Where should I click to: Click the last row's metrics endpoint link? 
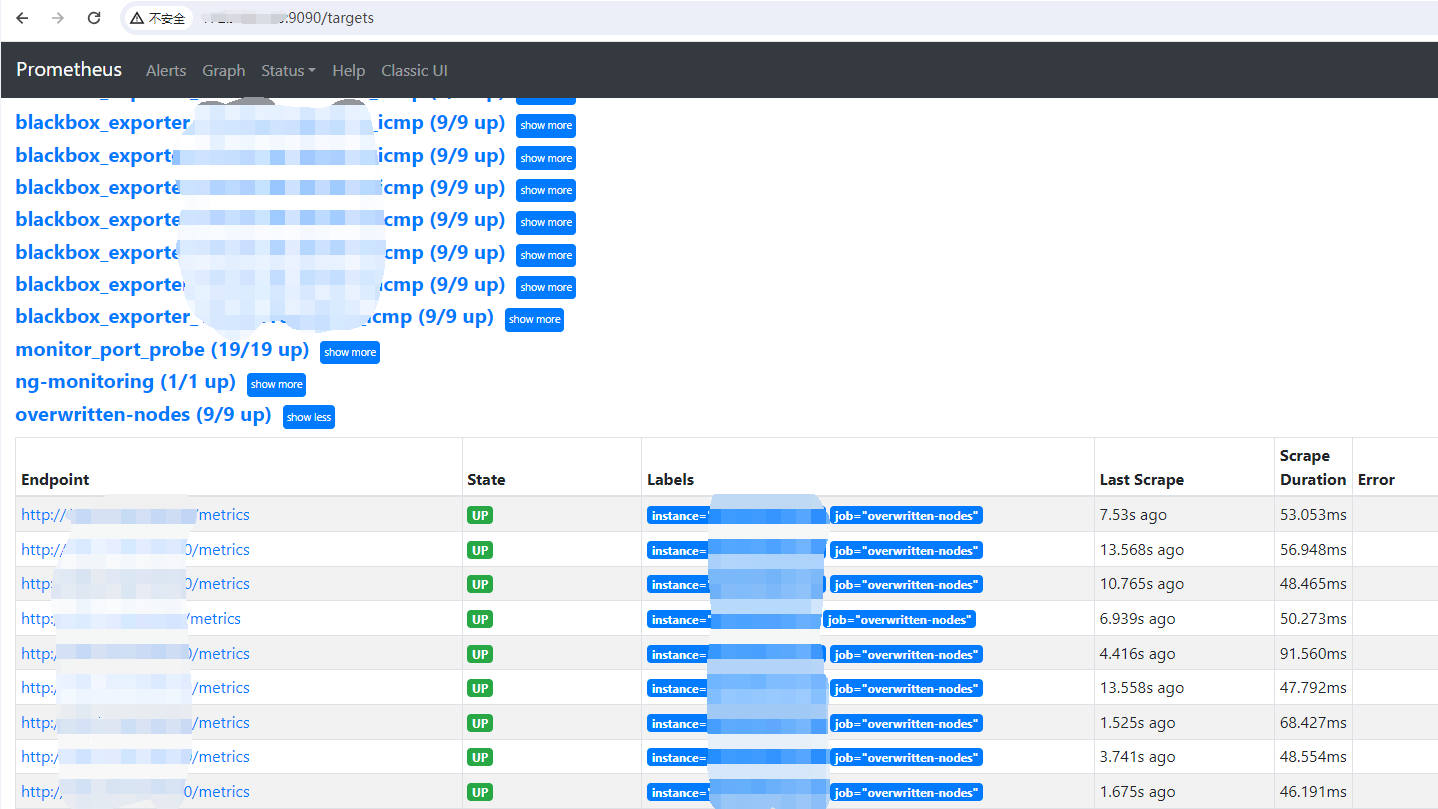coord(224,792)
